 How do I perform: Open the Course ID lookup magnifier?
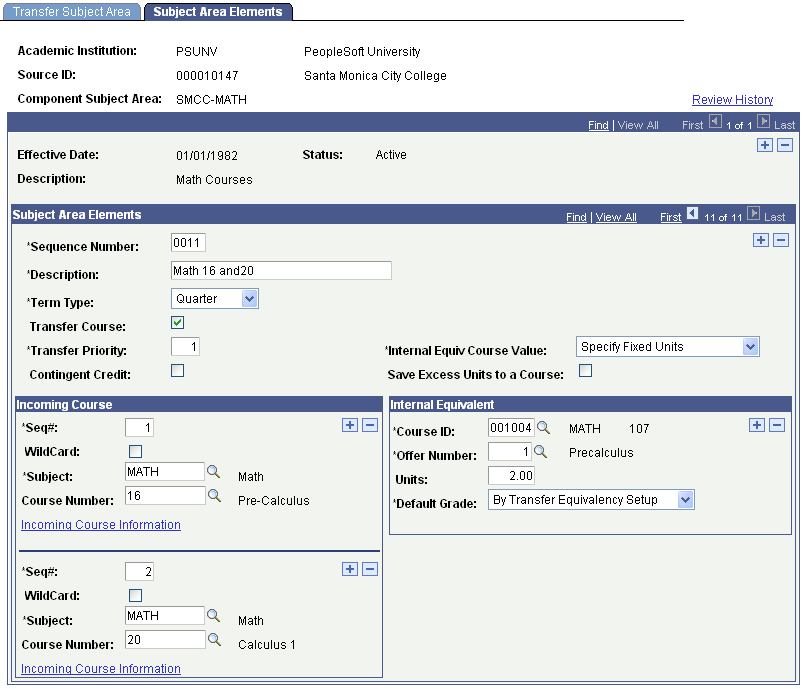coord(543,428)
